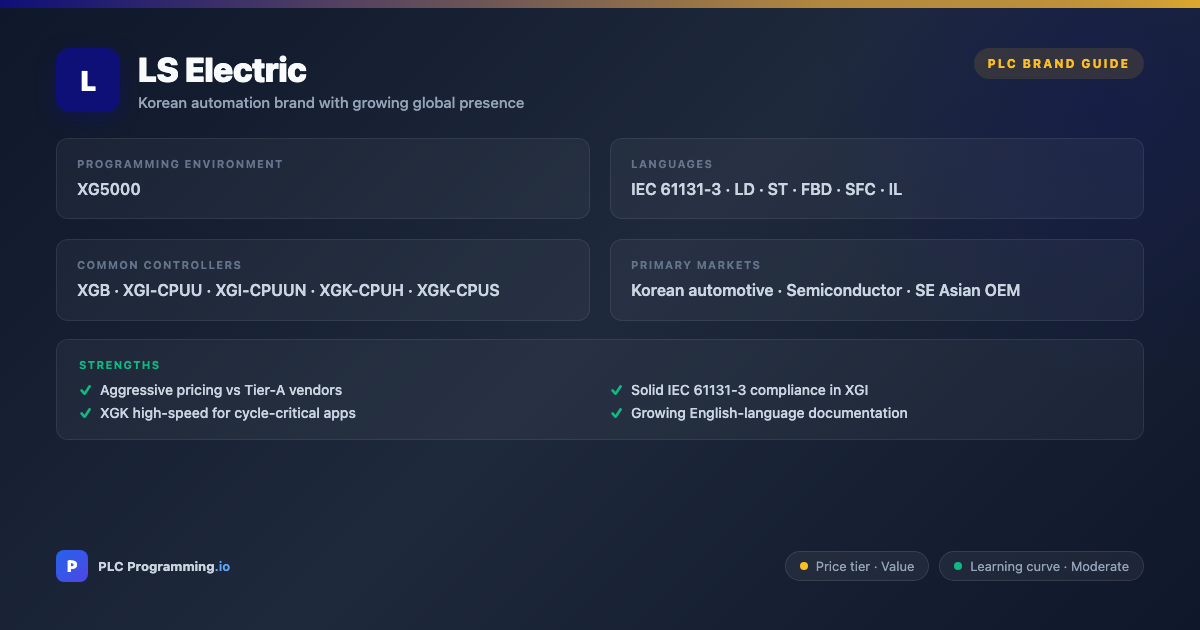Screen dimensions: 1200x630
Task: Click 'Growing English-language documentation' text
Action: [x=769, y=413]
